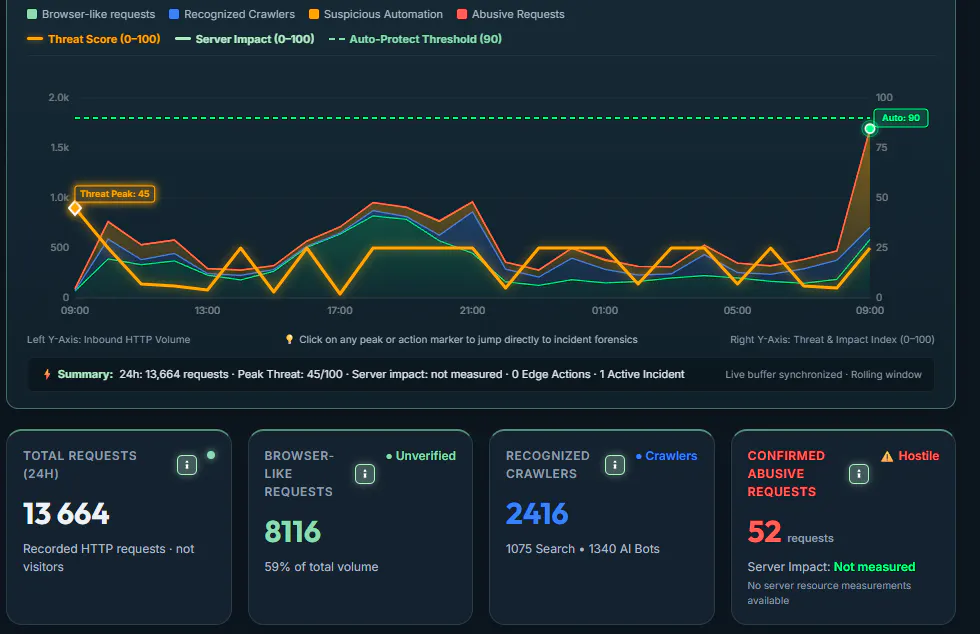Click the 21:00 time axis label
The width and height of the screenshot is (980, 634).
coord(472,311)
